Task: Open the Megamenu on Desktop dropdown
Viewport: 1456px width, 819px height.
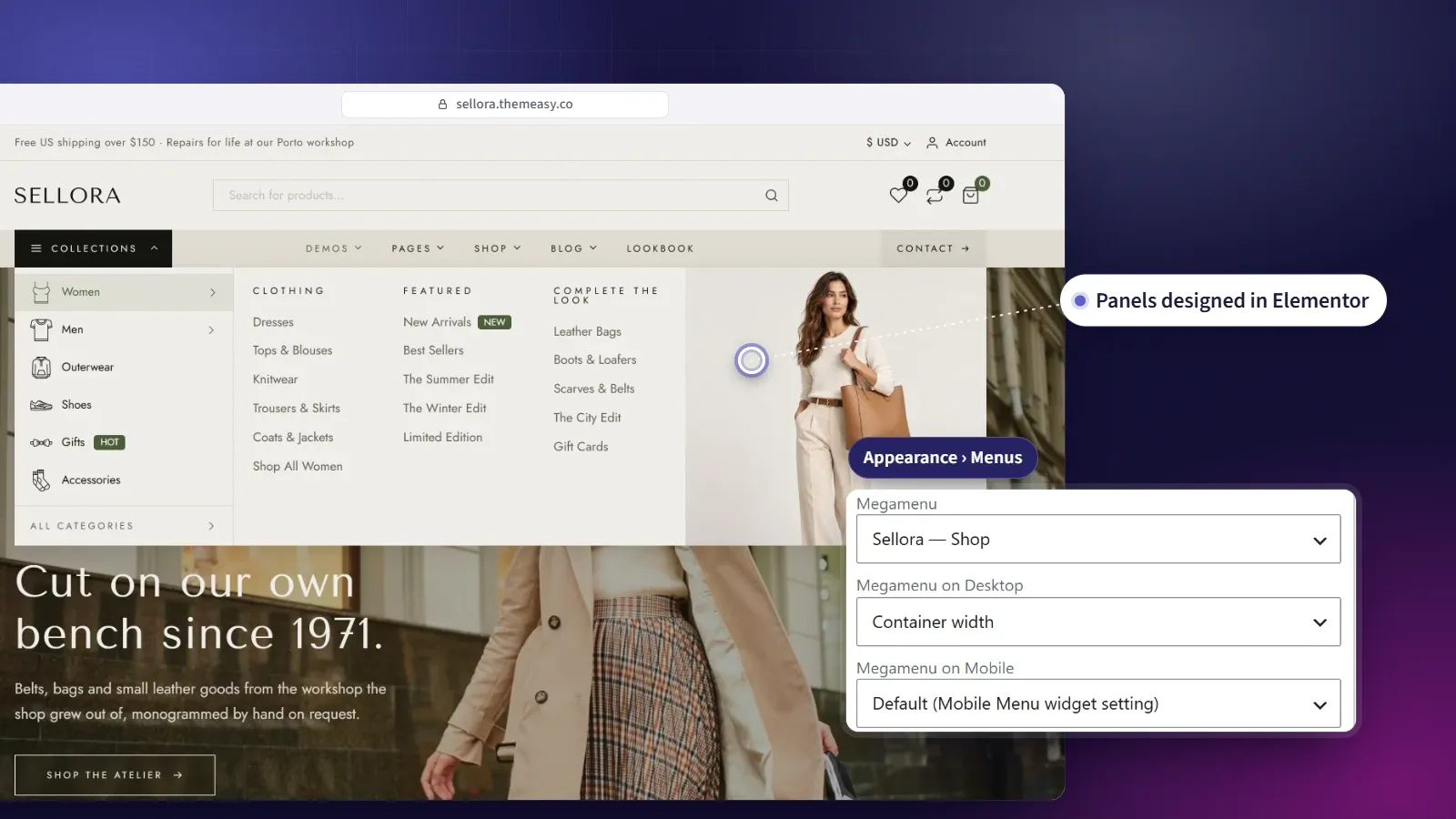Action: tap(1098, 622)
